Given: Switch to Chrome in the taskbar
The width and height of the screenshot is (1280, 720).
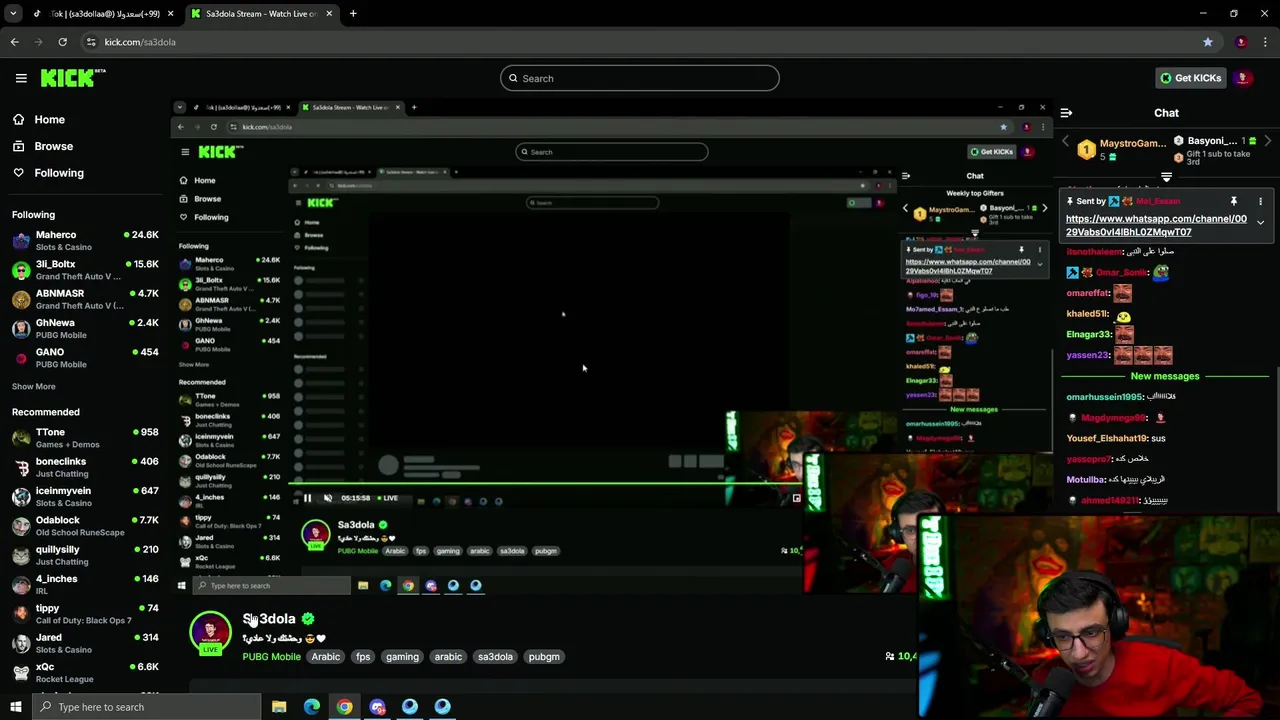Looking at the screenshot, I should click(x=344, y=707).
